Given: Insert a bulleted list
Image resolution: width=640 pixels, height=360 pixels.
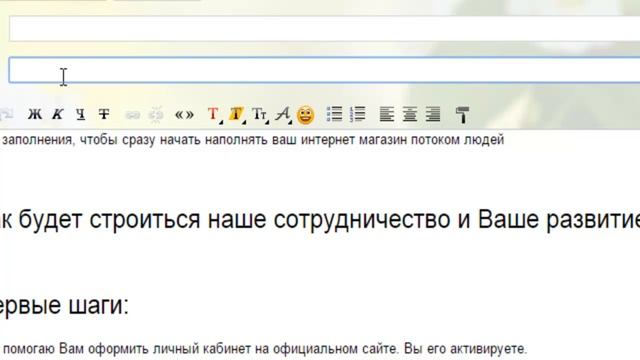Looking at the screenshot, I should (x=334, y=114).
